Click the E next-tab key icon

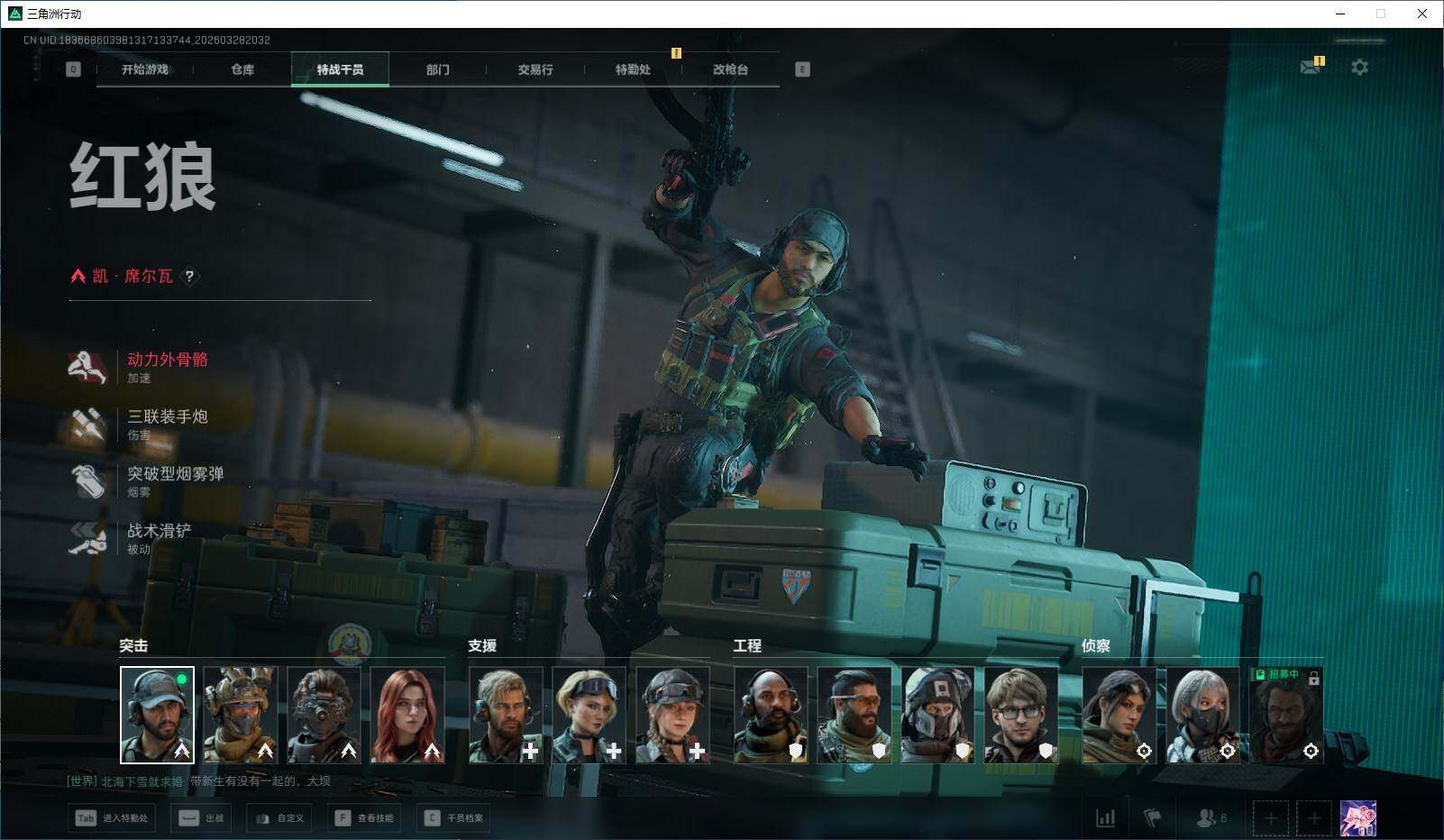(x=802, y=69)
